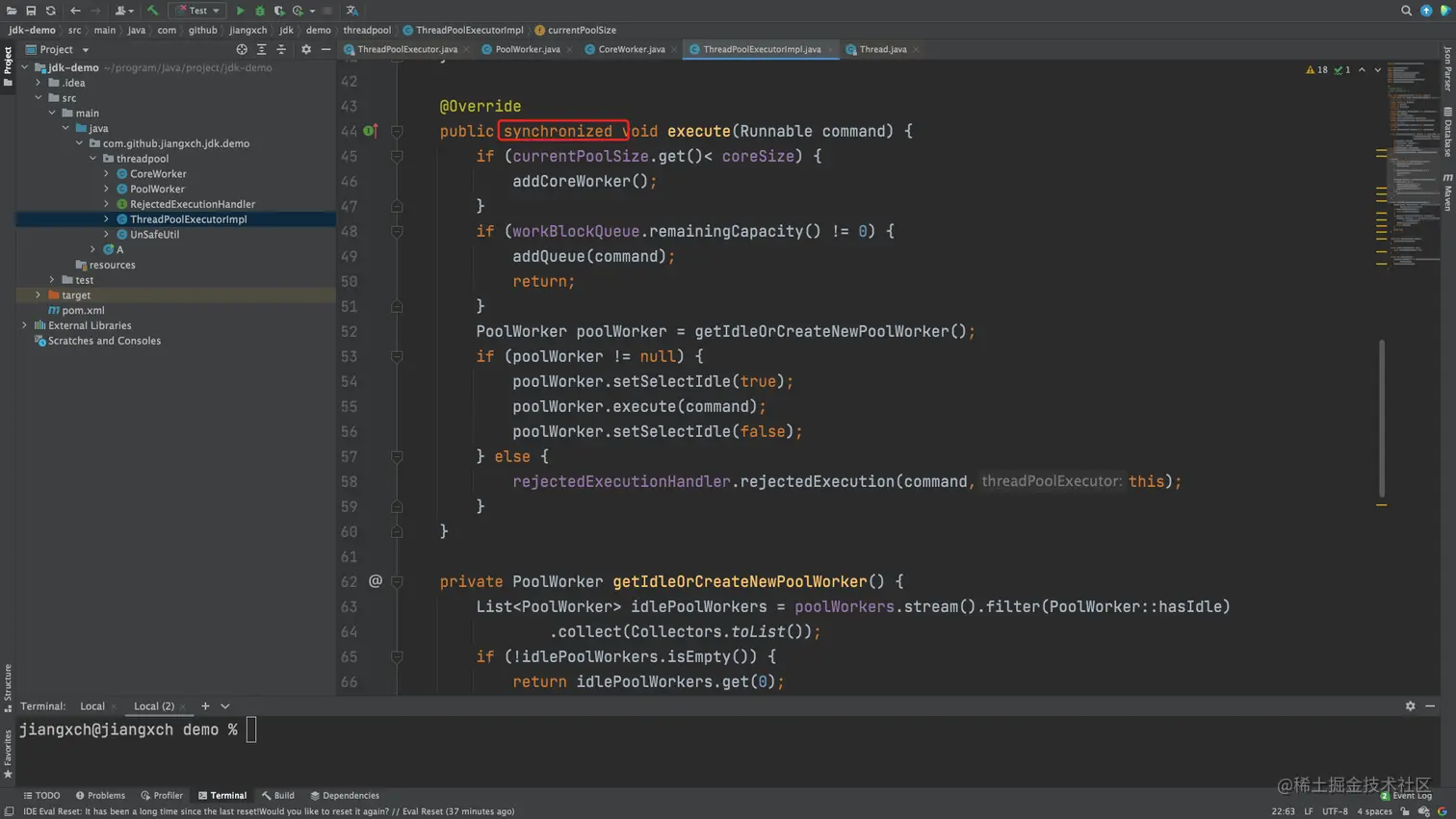Click the Build project hammer icon
Screen dimensions: 1456x819
point(152,11)
